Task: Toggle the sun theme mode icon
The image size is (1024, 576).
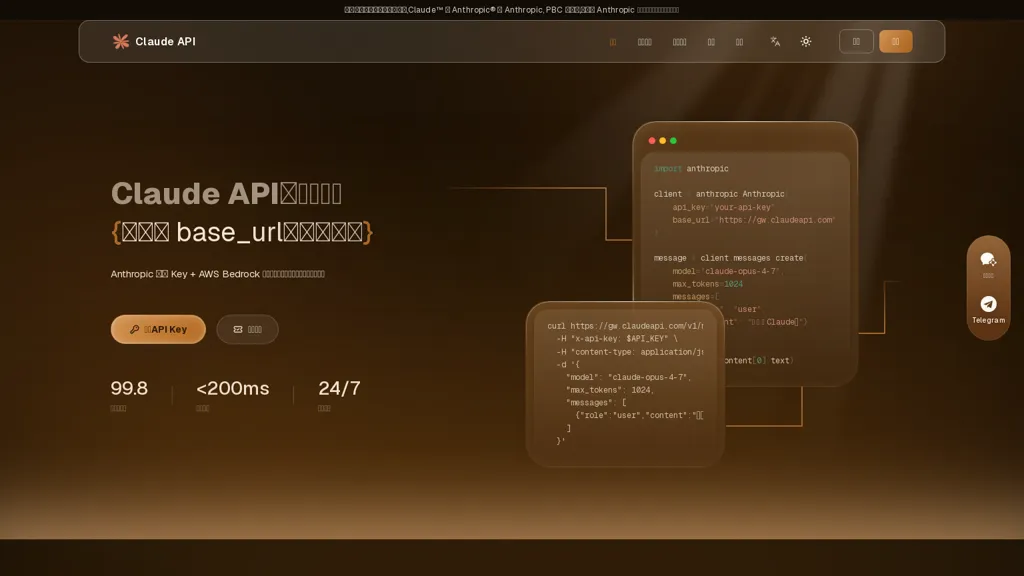Action: (x=806, y=41)
